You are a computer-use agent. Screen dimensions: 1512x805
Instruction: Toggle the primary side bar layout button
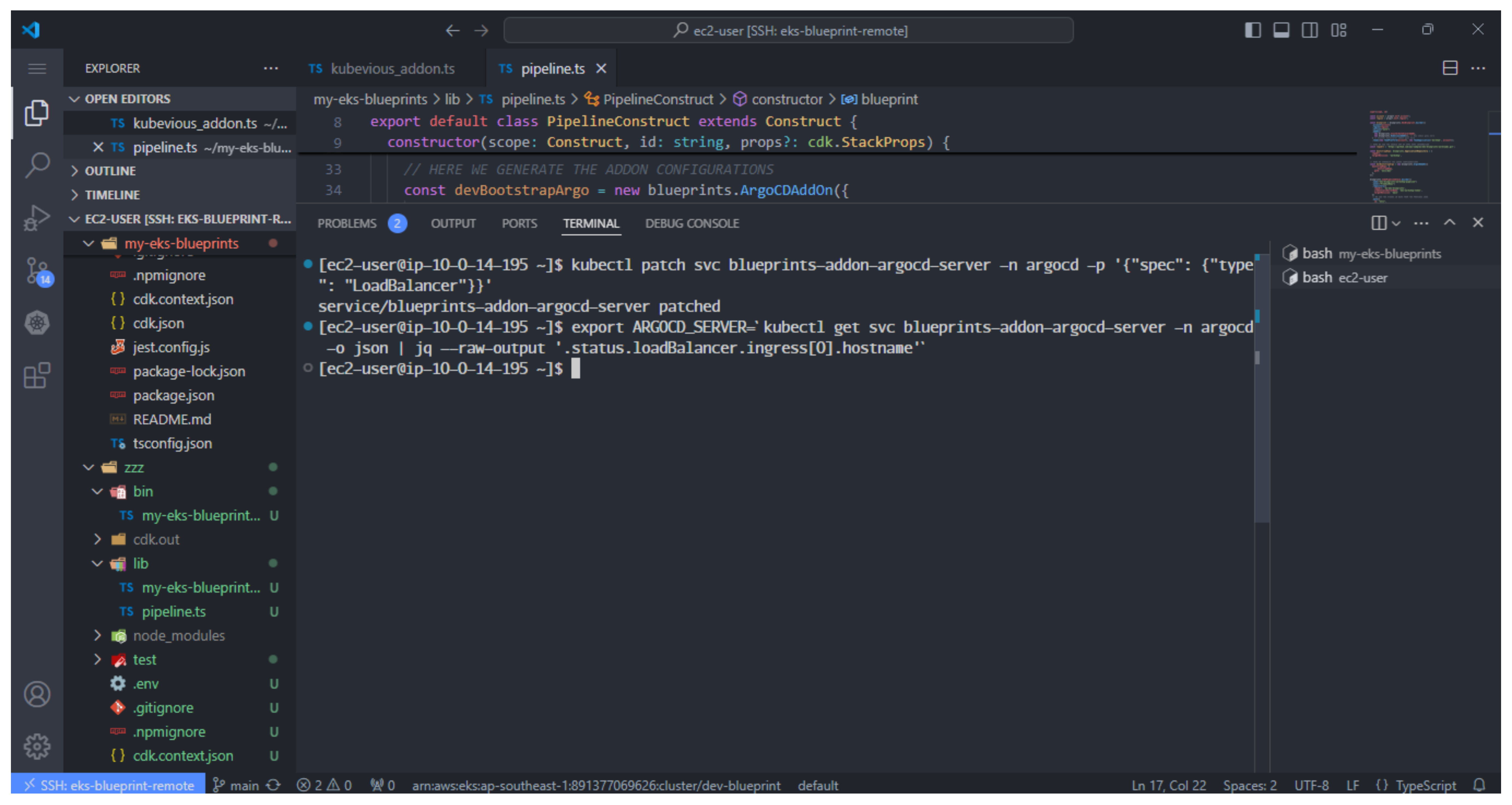coord(1253,31)
